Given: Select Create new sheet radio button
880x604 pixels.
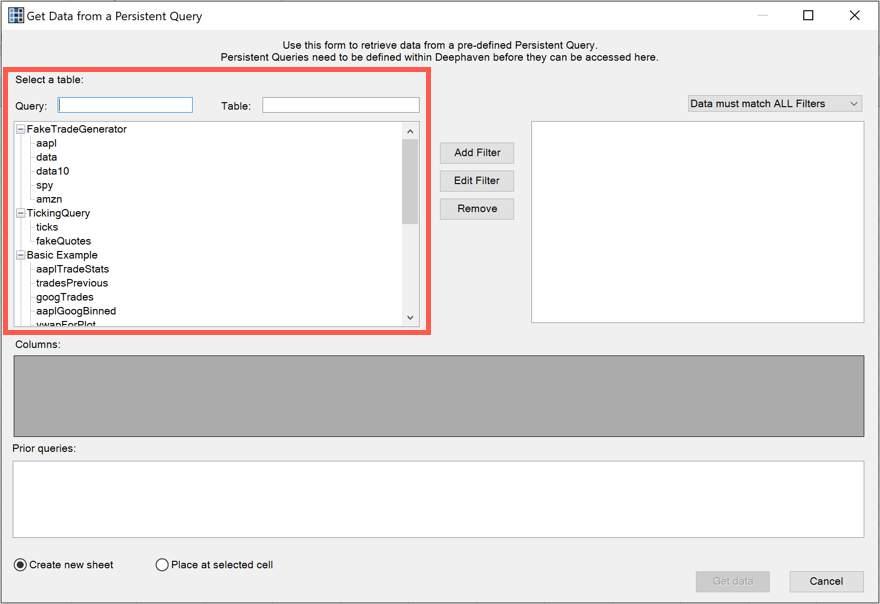Looking at the screenshot, I should coord(21,565).
